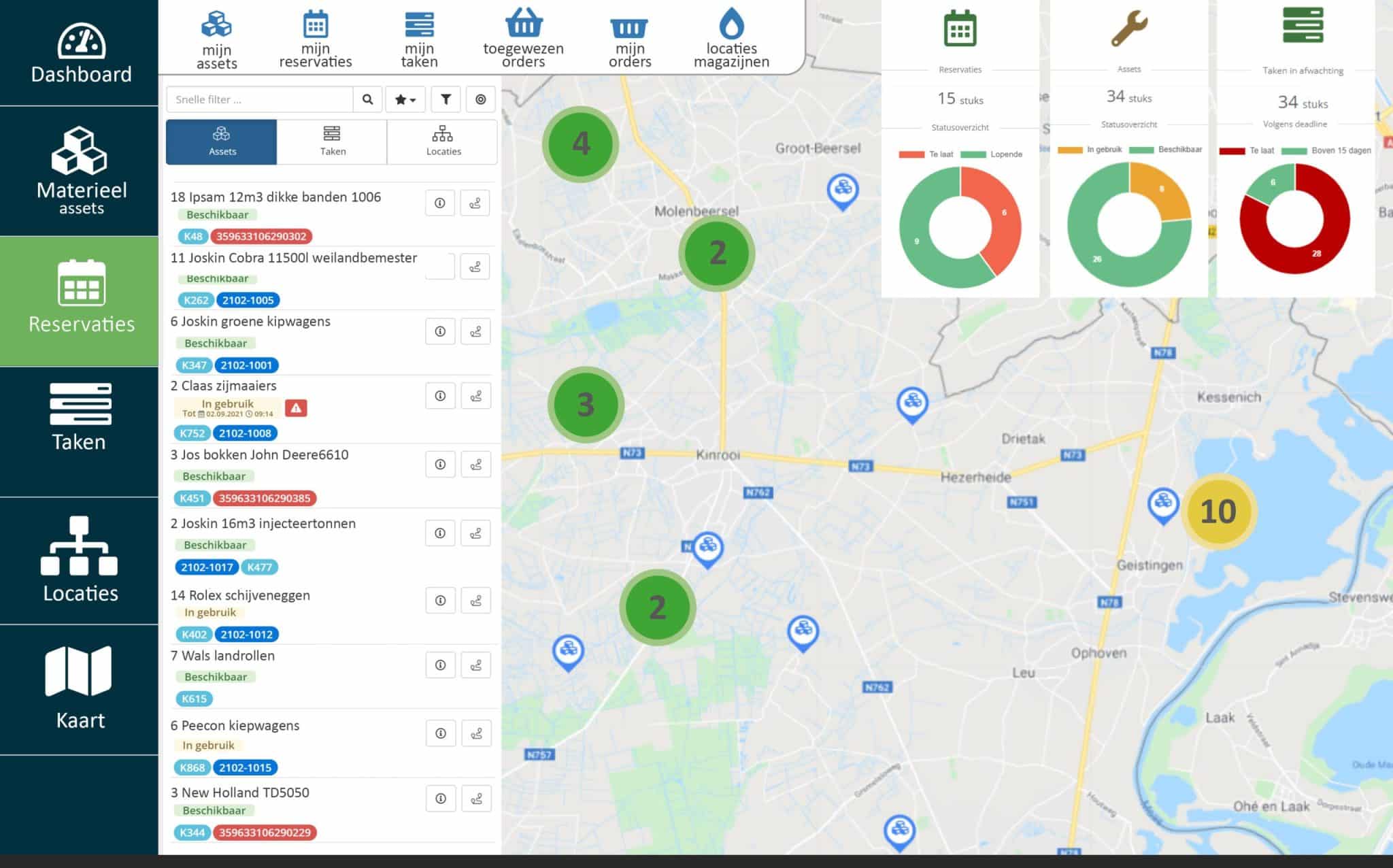Open the Dashboard sidebar item

80,53
